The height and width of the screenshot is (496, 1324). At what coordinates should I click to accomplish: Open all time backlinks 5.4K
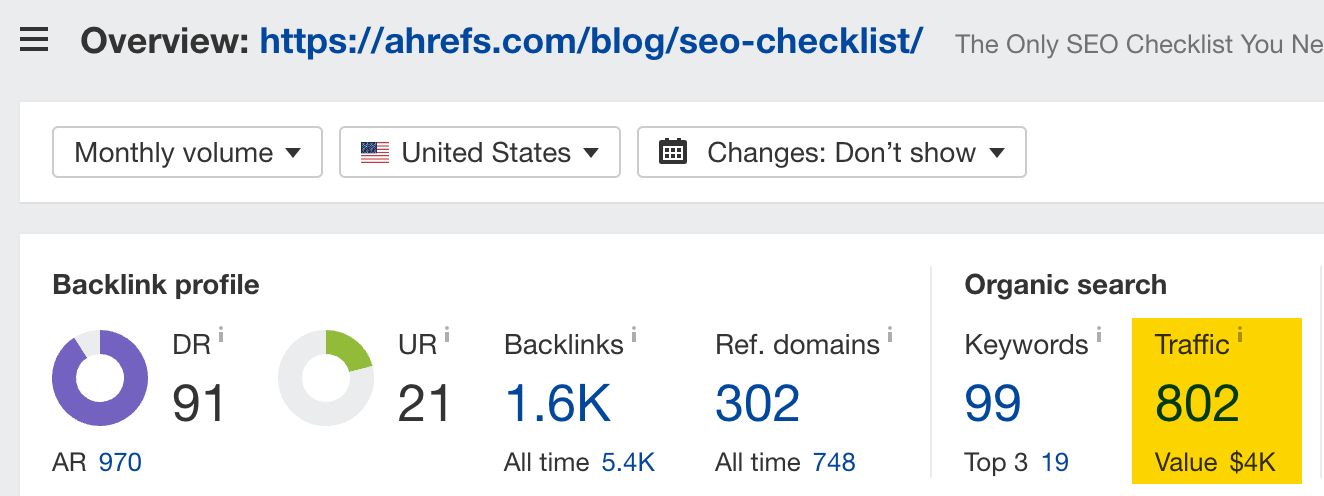click(628, 463)
